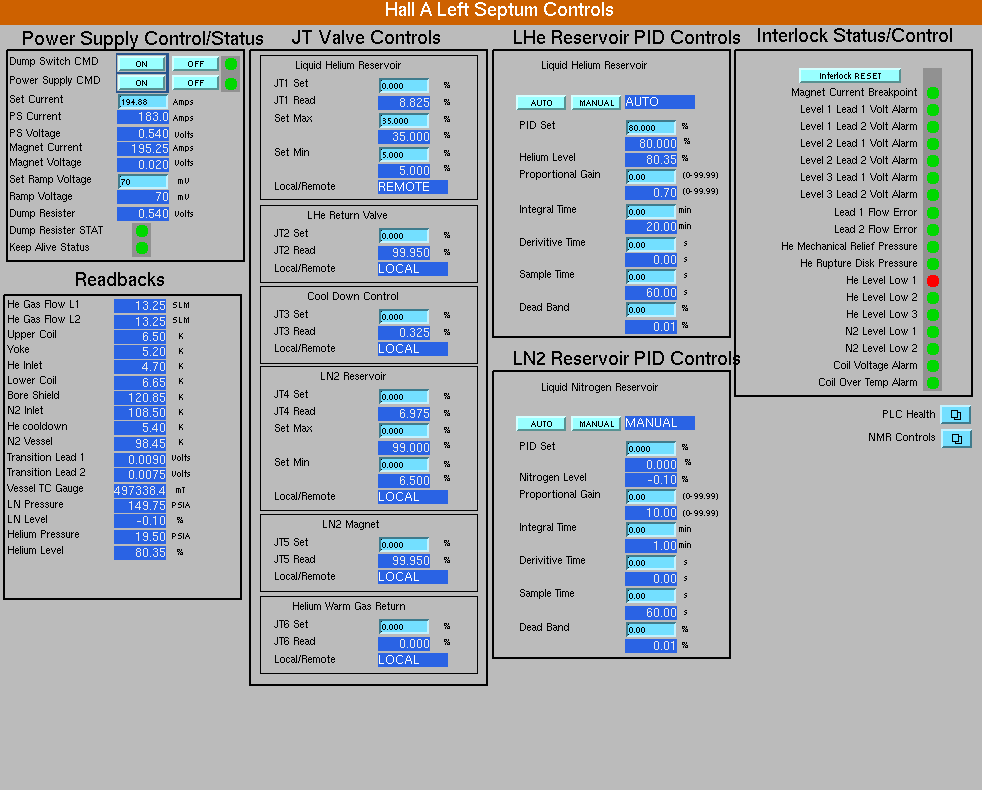This screenshot has height=790, width=982.
Task: Turn Power Supply CMD ON
Action: [x=142, y=83]
